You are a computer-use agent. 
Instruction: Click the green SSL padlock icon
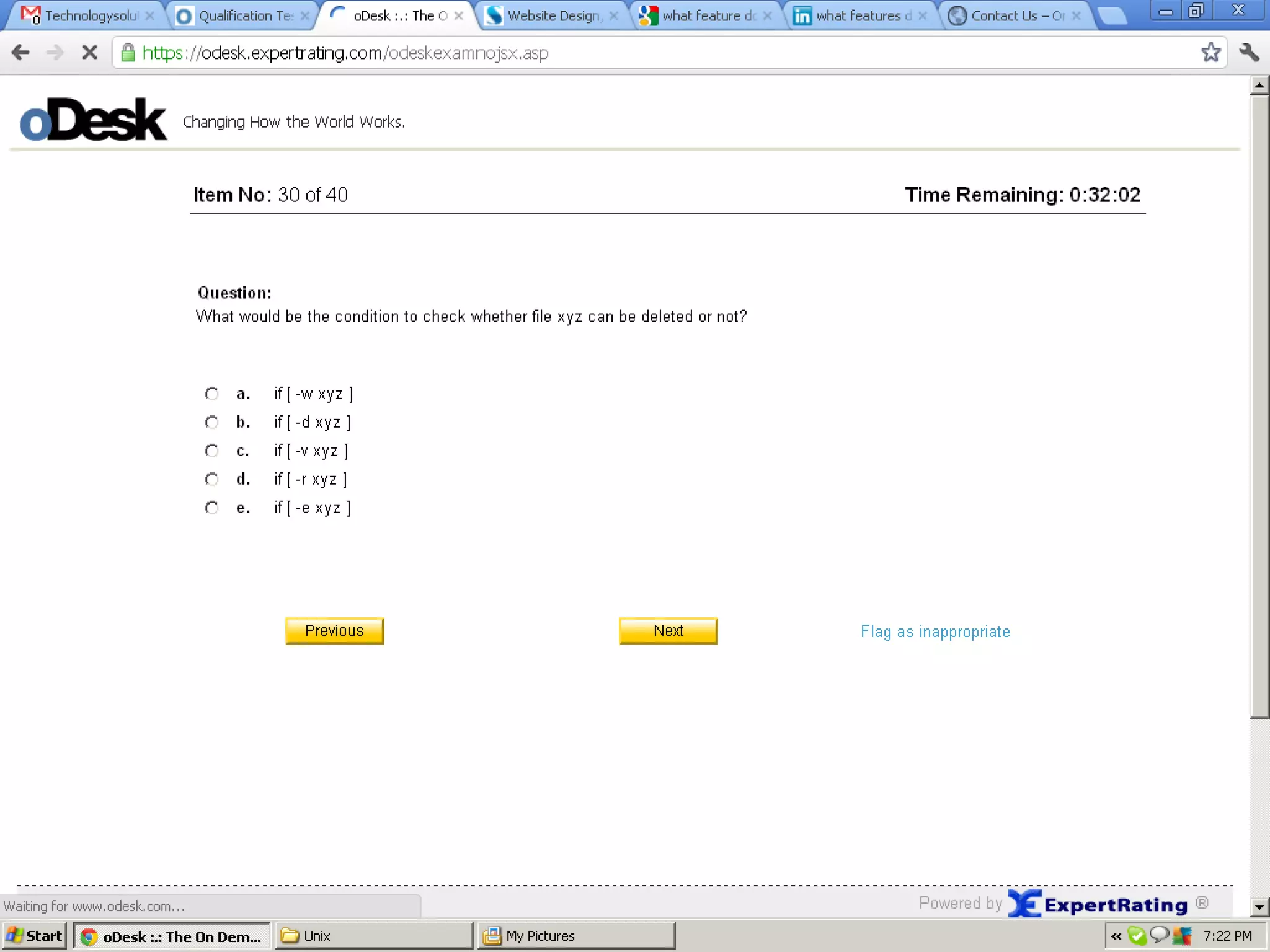(128, 53)
